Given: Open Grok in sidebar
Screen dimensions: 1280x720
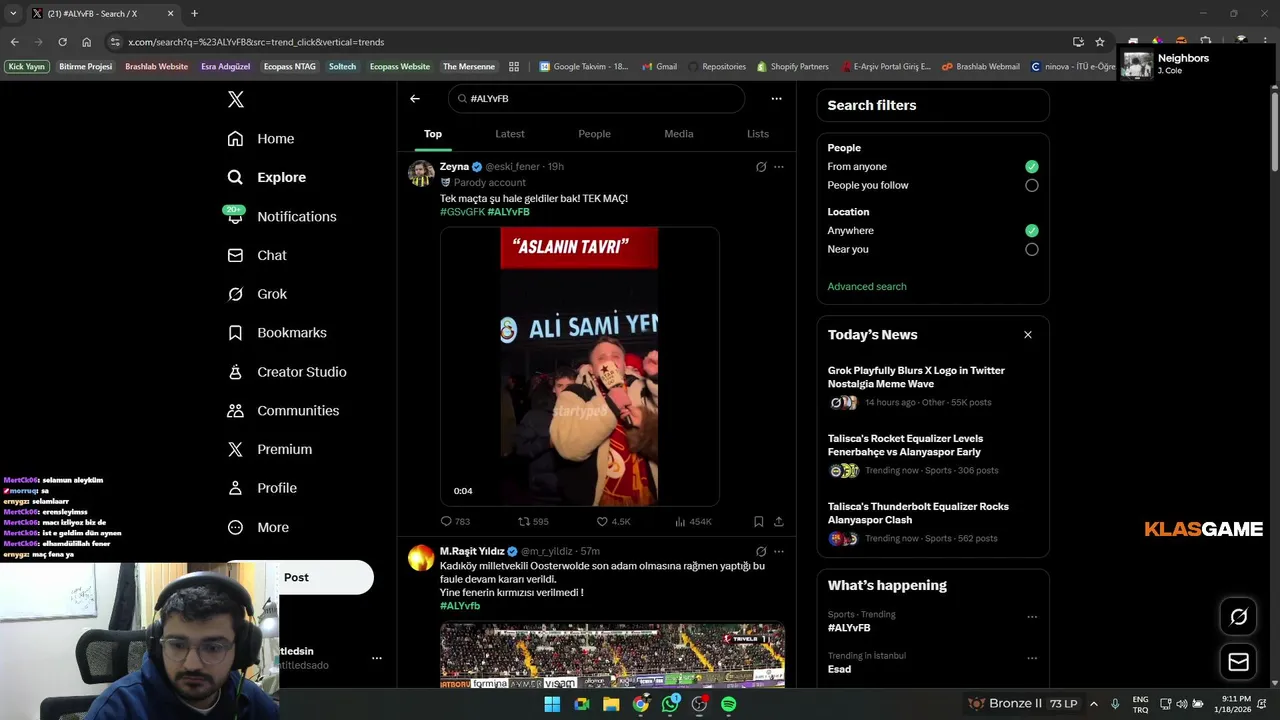Looking at the screenshot, I should point(257,294).
